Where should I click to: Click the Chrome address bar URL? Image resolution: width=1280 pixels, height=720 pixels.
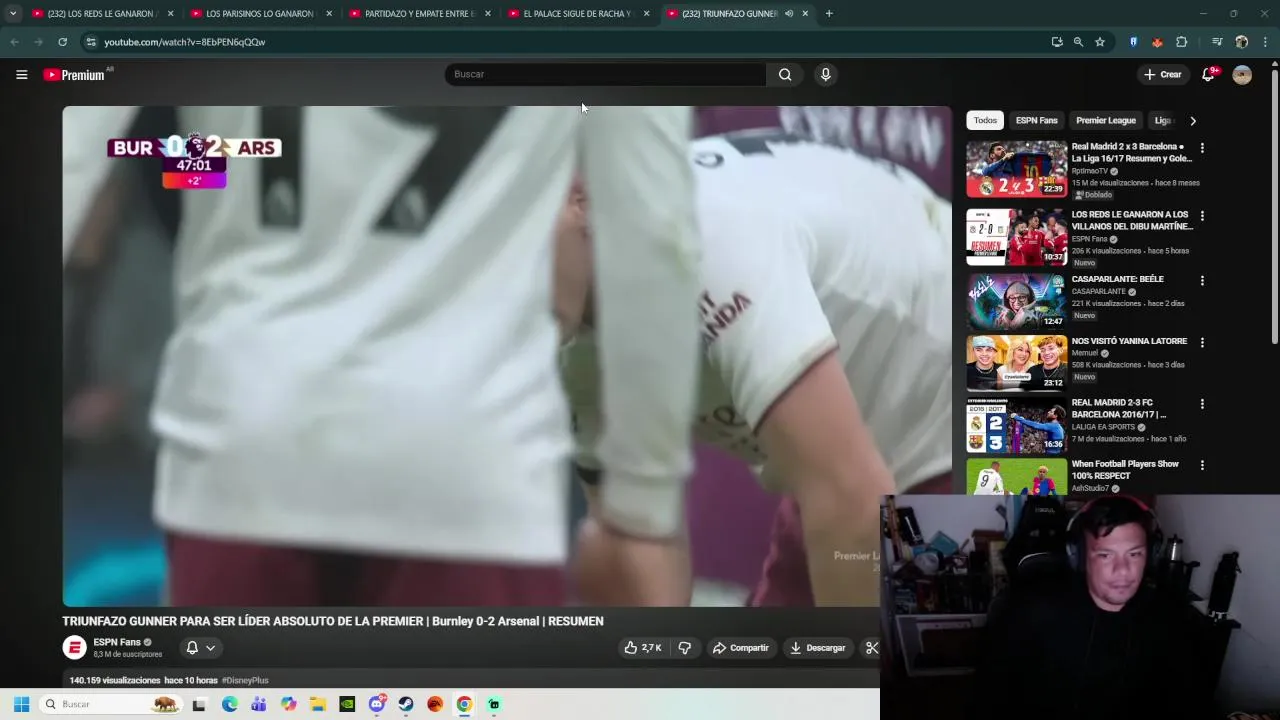[185, 42]
